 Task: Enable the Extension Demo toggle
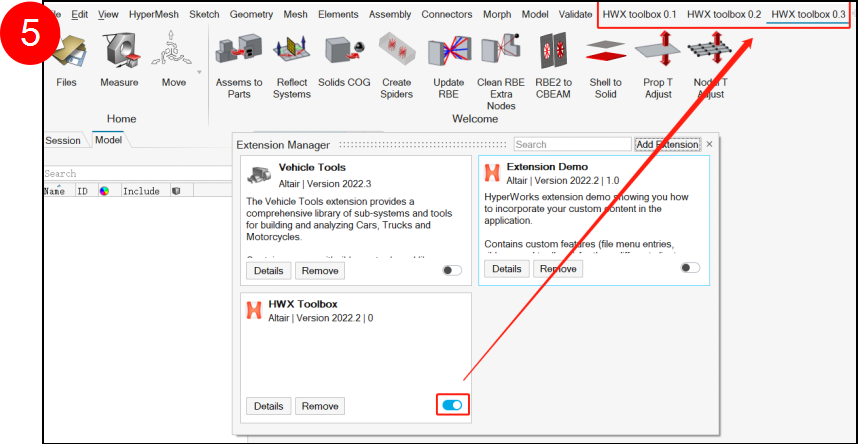(x=691, y=268)
